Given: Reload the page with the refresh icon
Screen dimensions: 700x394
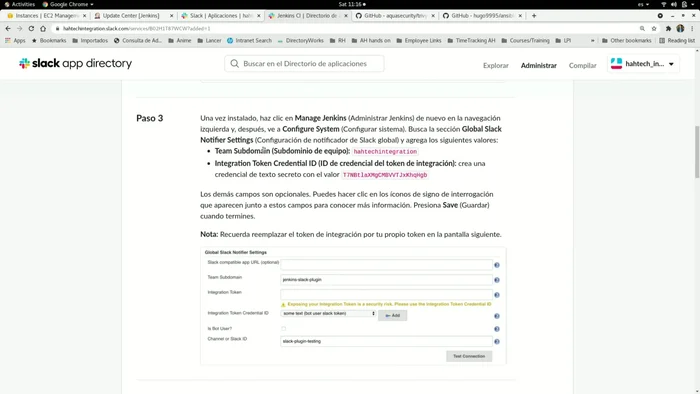Looking at the screenshot, I should pos(31,28).
